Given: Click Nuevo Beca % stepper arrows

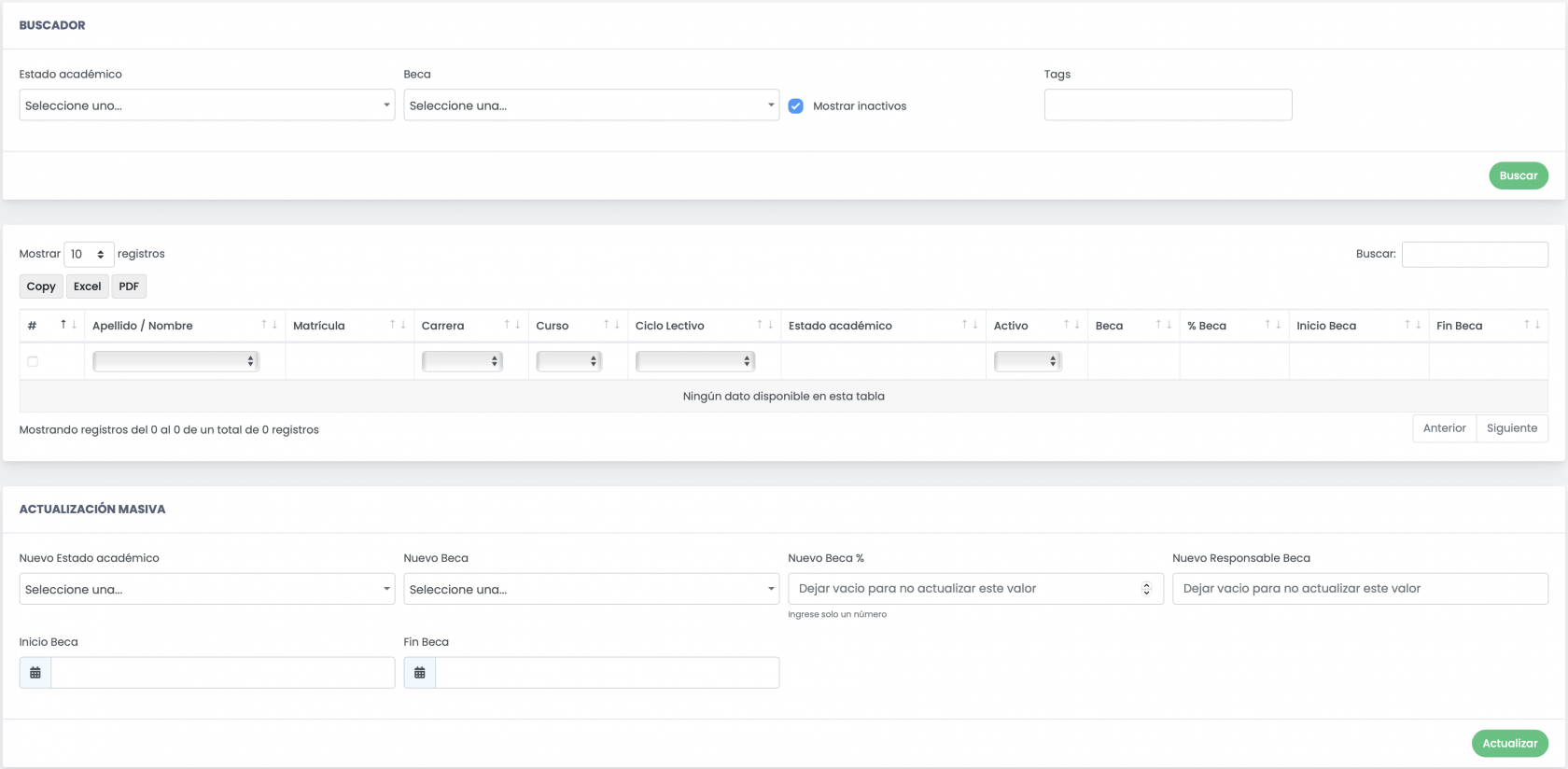Looking at the screenshot, I should point(1147,589).
